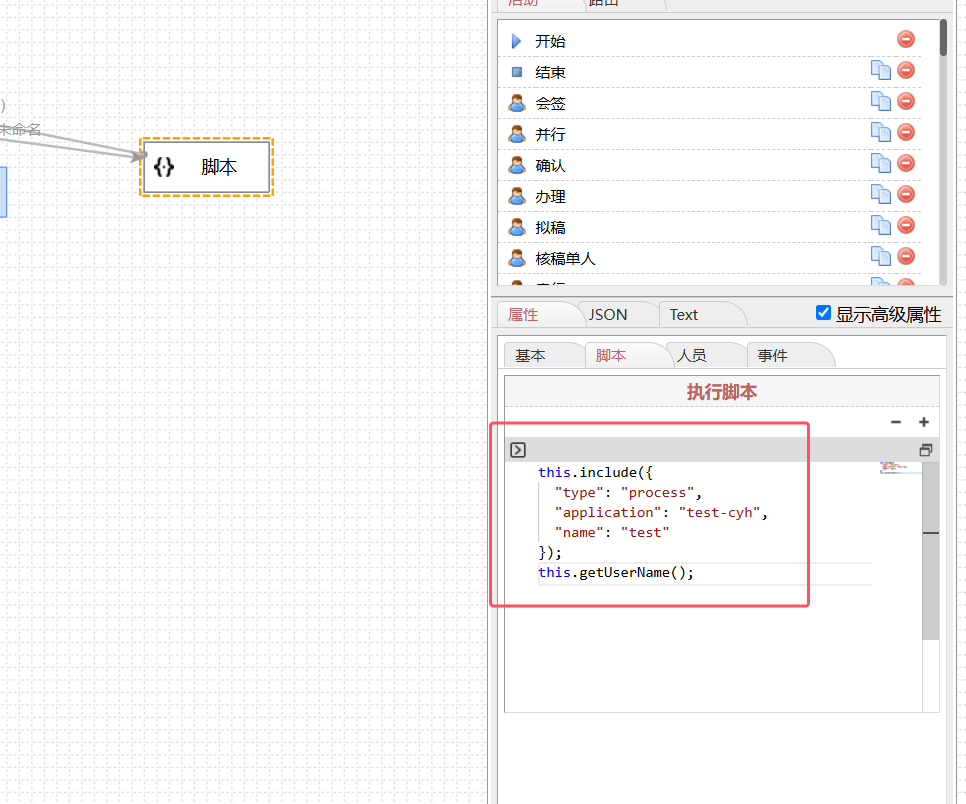
Task: Click the 执行脚本 section header
Action: tap(721, 392)
